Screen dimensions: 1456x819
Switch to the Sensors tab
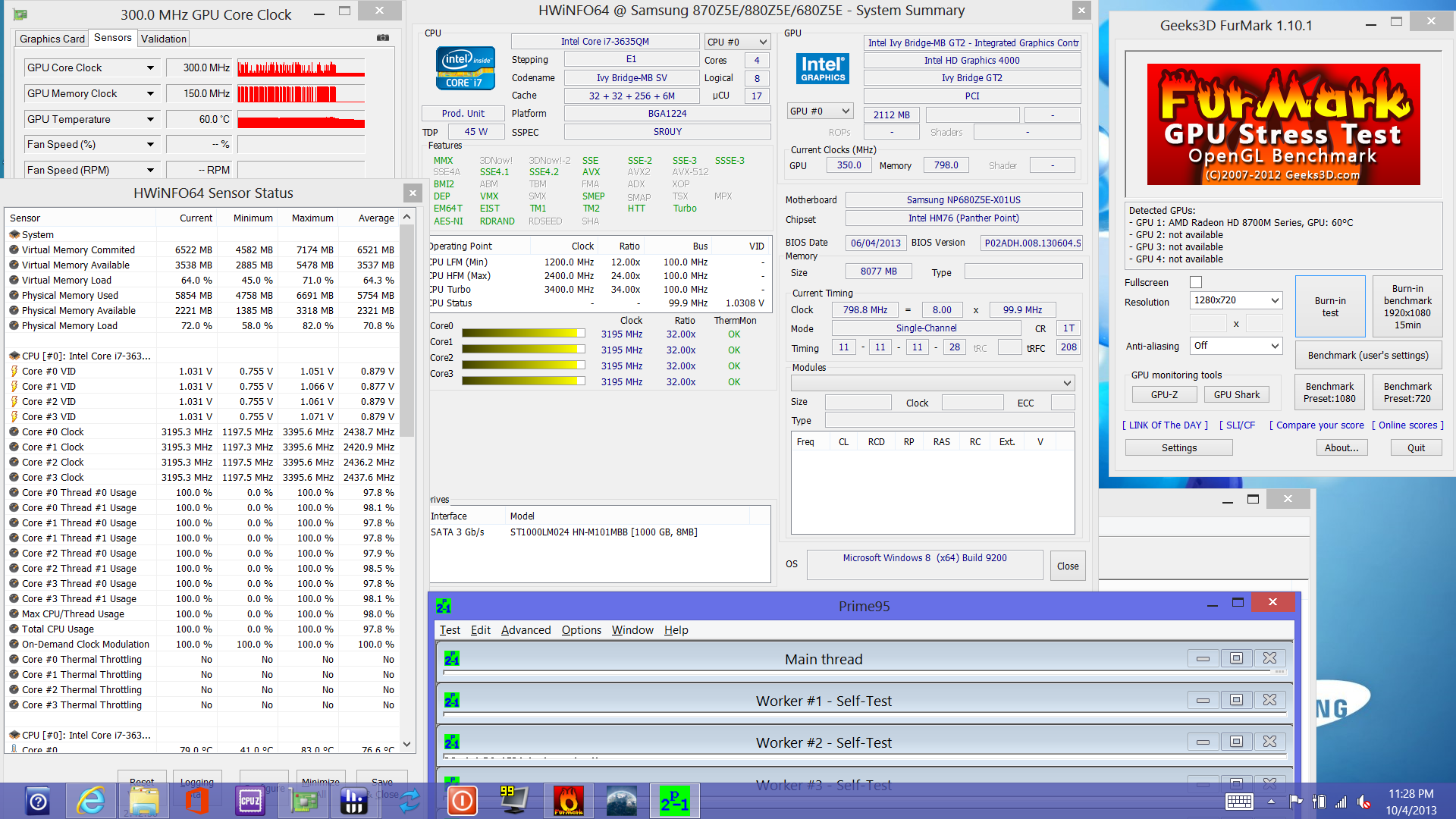click(113, 38)
